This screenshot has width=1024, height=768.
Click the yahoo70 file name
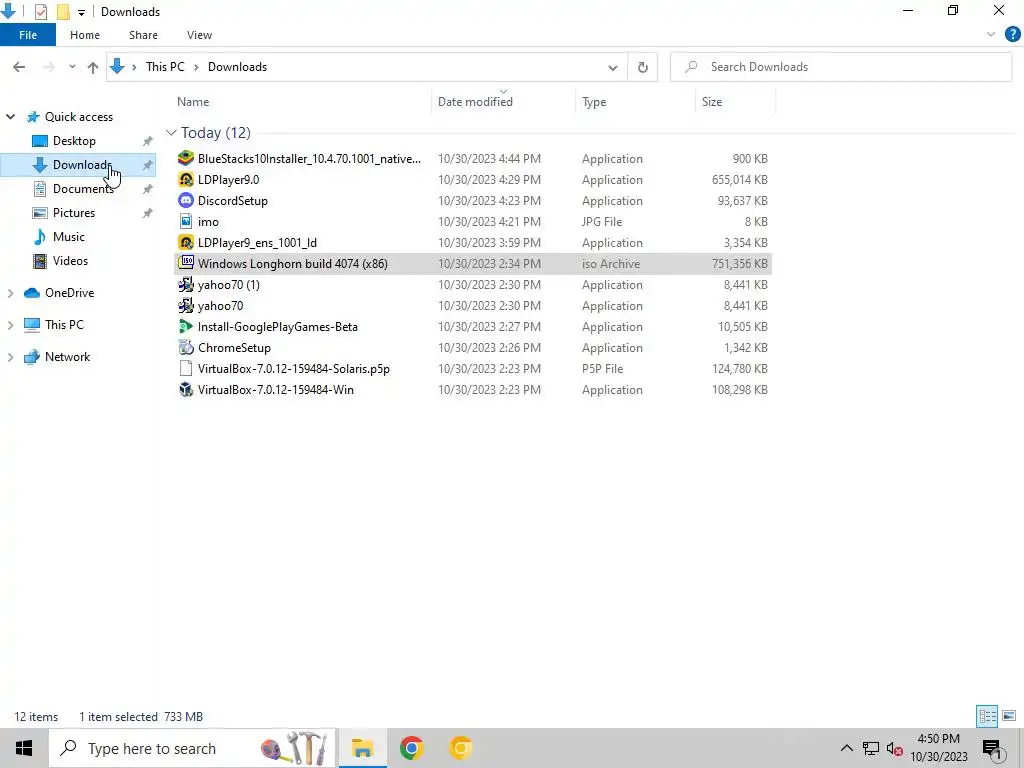point(221,306)
